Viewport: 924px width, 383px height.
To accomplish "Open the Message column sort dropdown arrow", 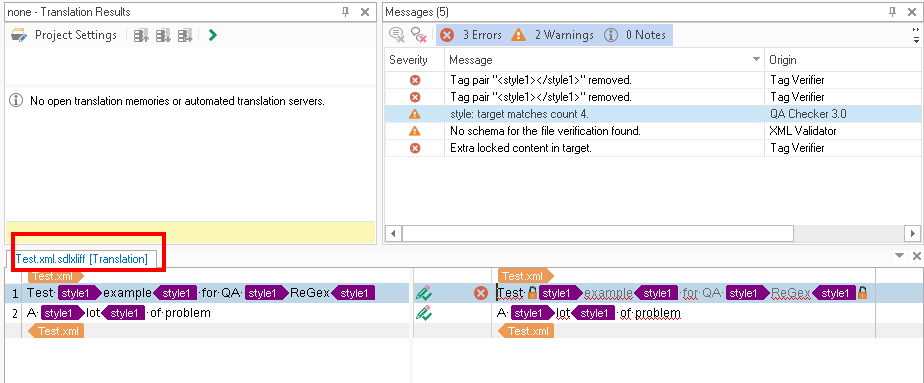I will [x=756, y=60].
